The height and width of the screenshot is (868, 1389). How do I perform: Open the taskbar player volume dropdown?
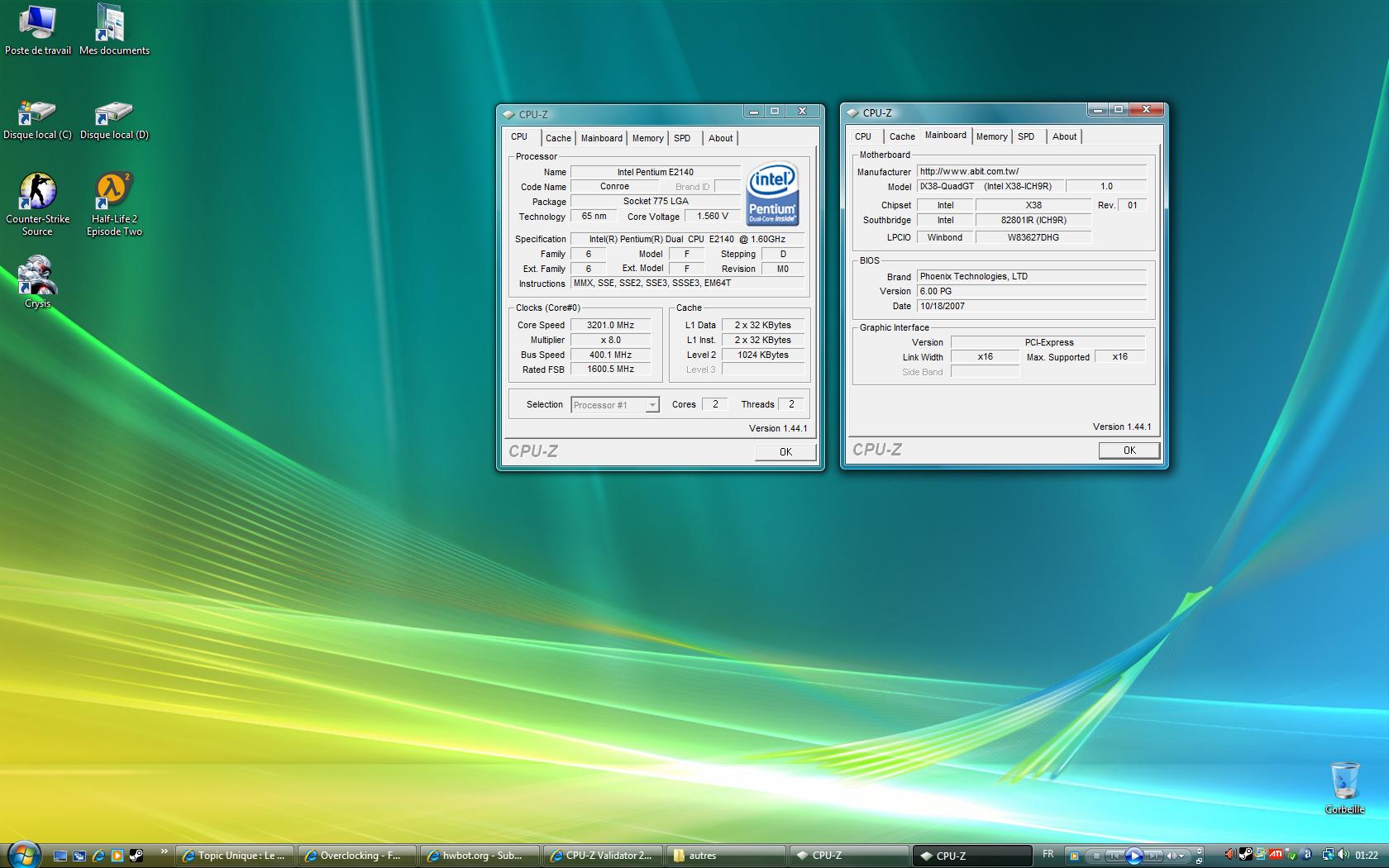tap(1181, 856)
